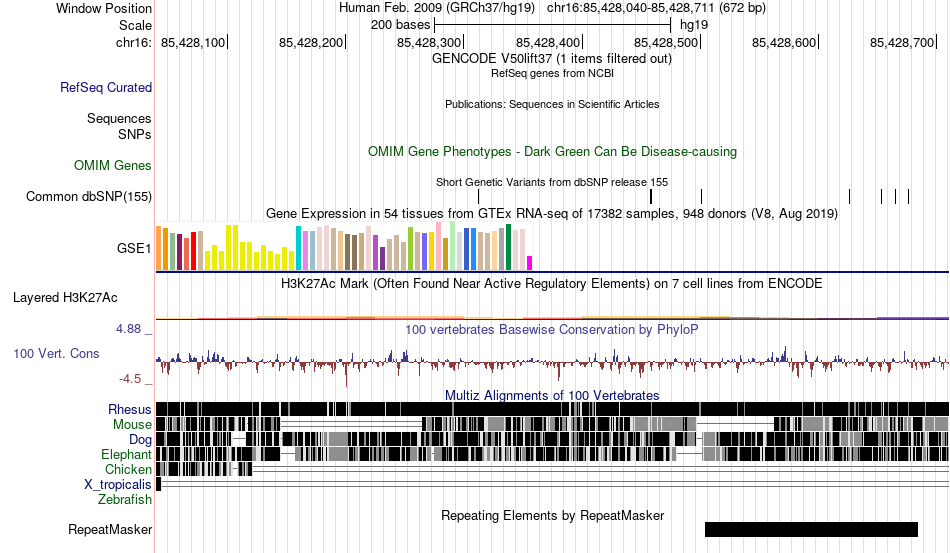Click the dark green bar in GSE1 chart
This screenshot has height=553, width=950.
tap(509, 247)
